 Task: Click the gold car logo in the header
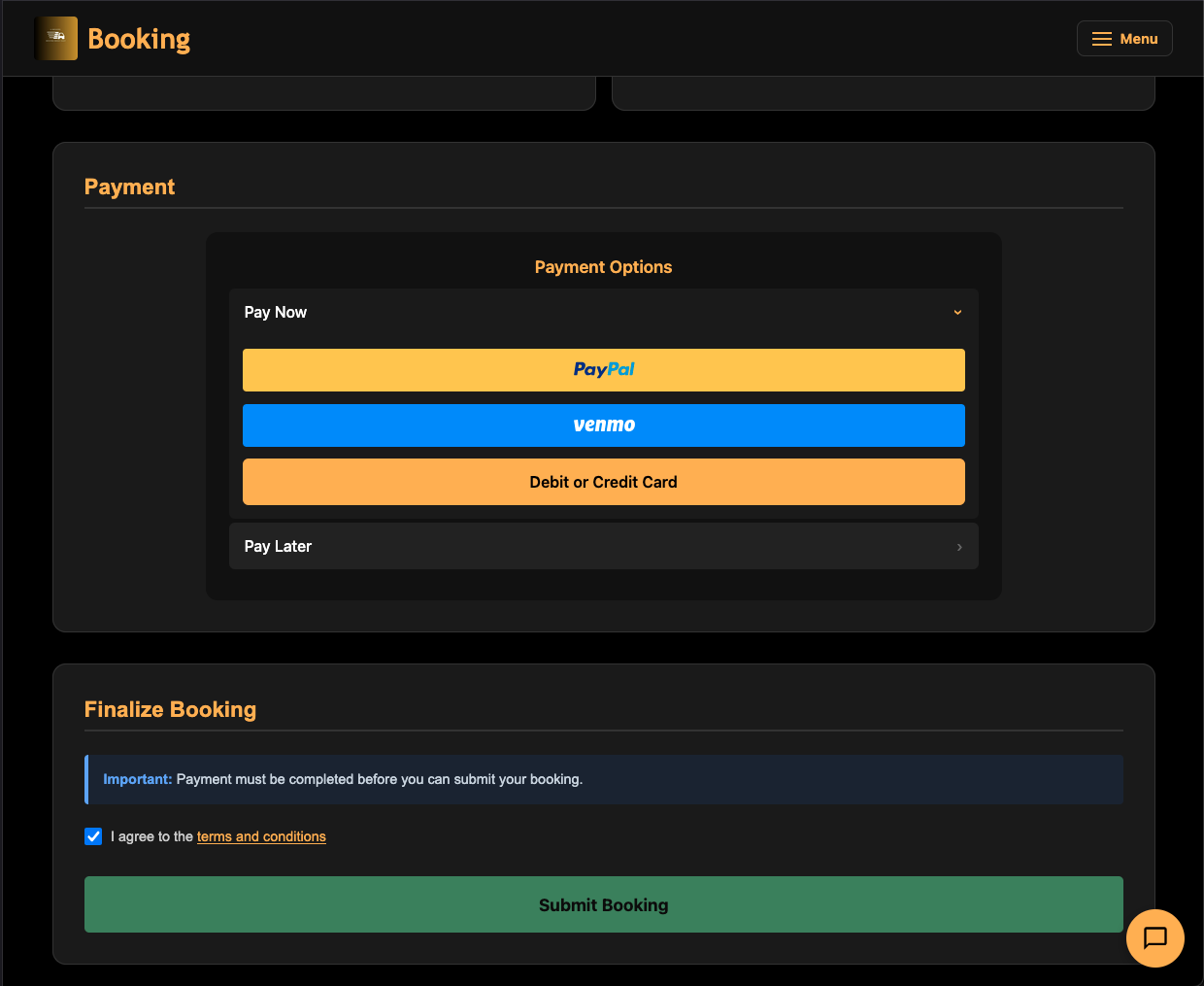point(55,38)
